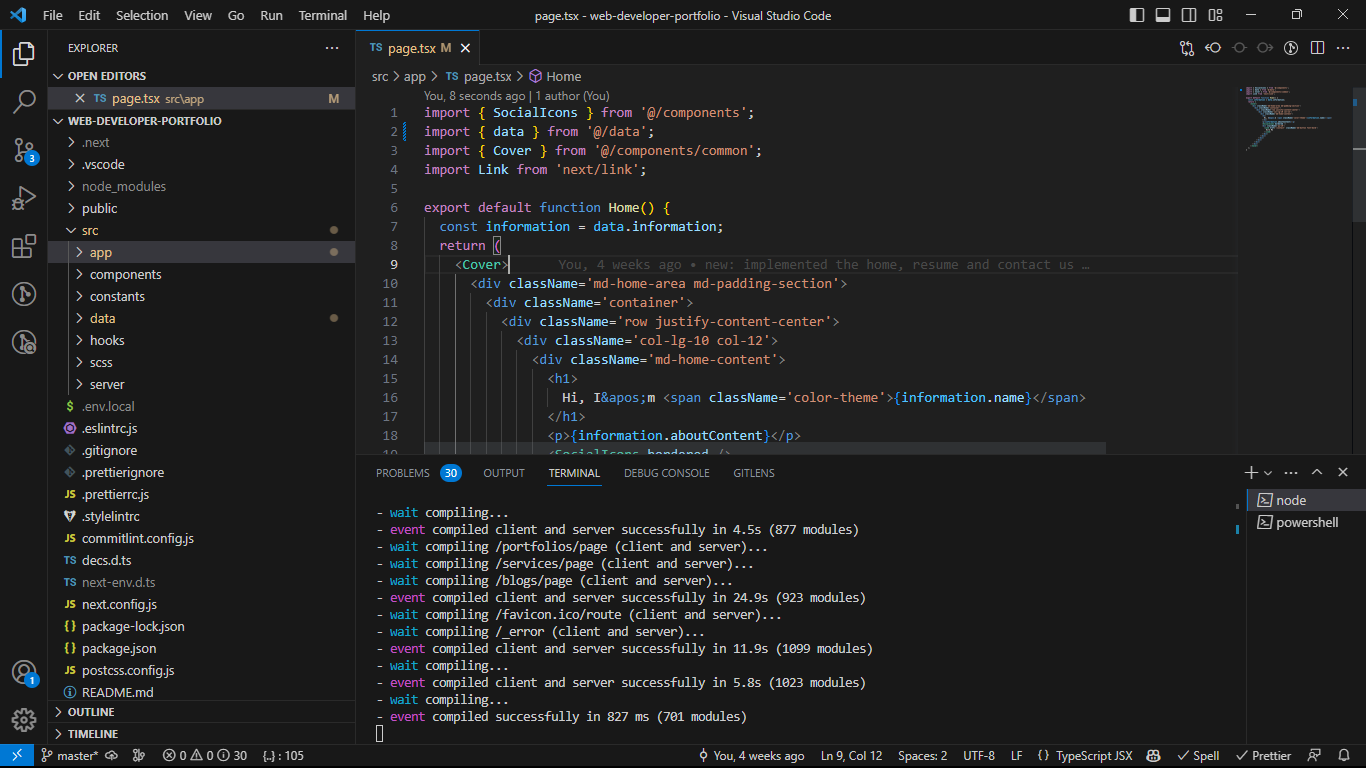Switch to the Problems panel tab
Viewport: 1366px width, 768px height.
(x=418, y=473)
